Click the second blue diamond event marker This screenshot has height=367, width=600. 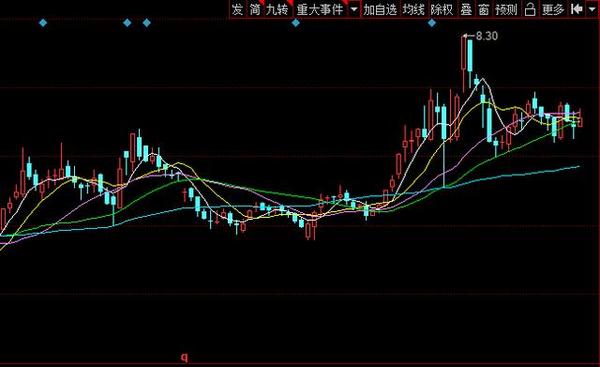tap(127, 23)
